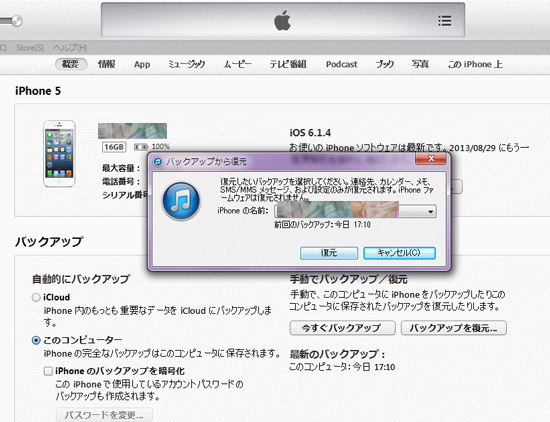This screenshot has width=550, height=422.
Task: Open the ヘルプ(H) menu
Action: tap(70, 48)
